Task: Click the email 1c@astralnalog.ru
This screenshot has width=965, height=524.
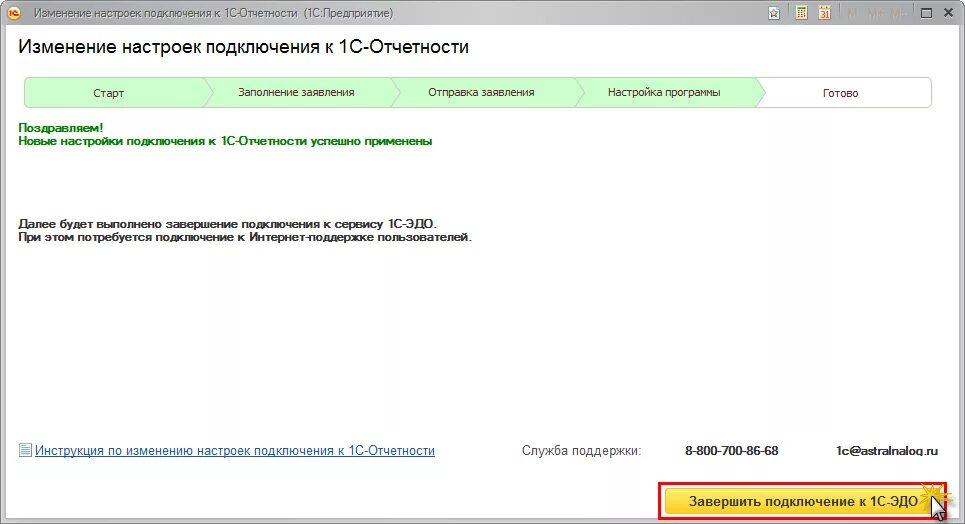Action: (887, 451)
